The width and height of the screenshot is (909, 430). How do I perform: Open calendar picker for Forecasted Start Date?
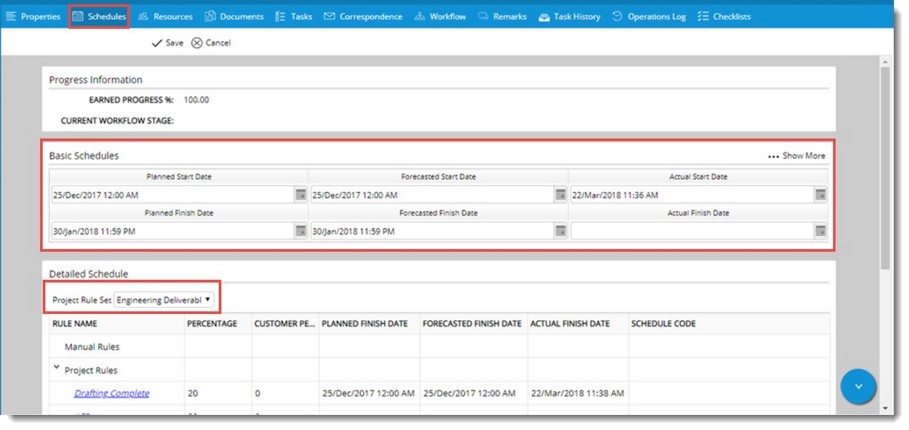(560, 194)
